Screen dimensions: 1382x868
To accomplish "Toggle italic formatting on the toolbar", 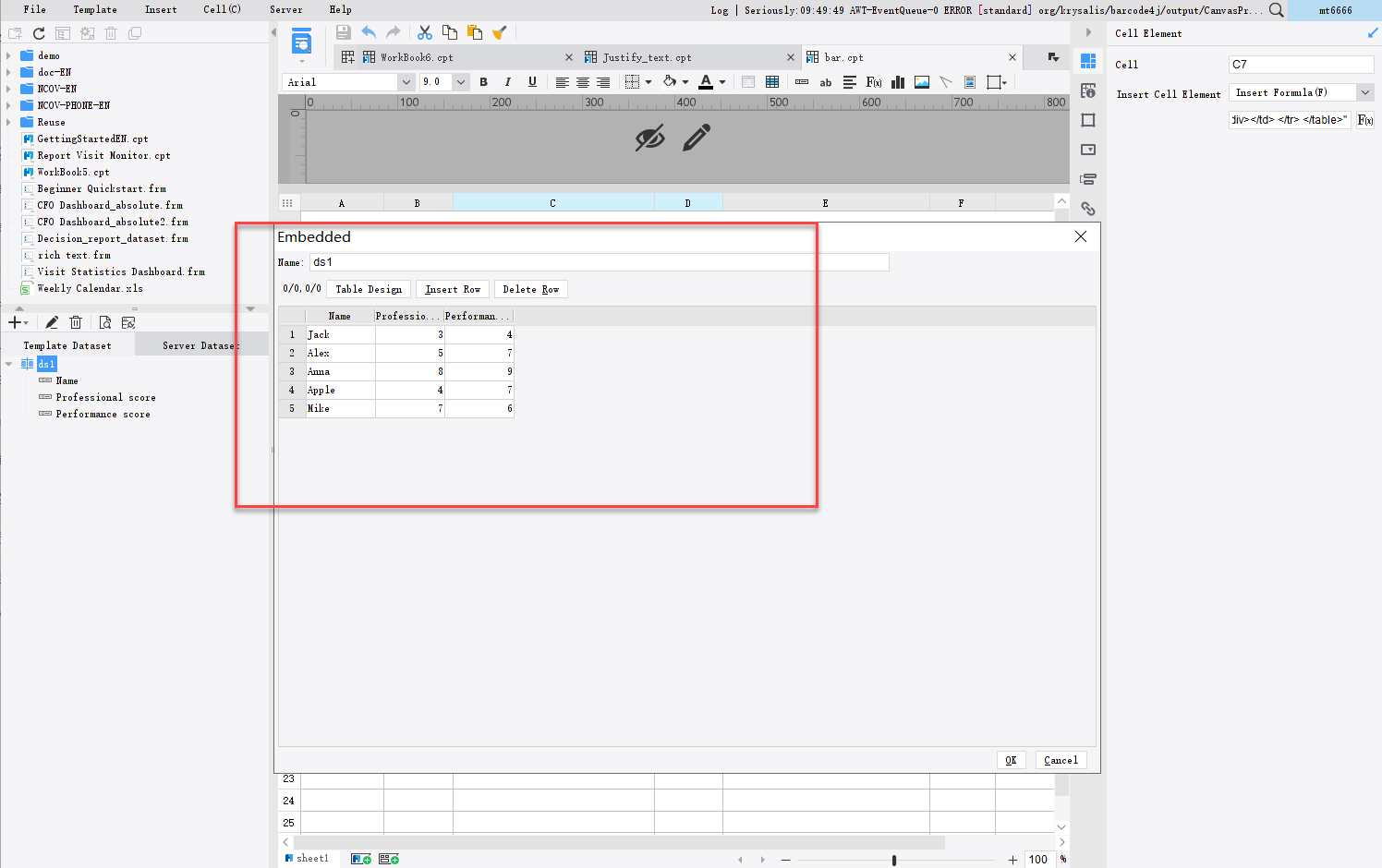I will (507, 82).
